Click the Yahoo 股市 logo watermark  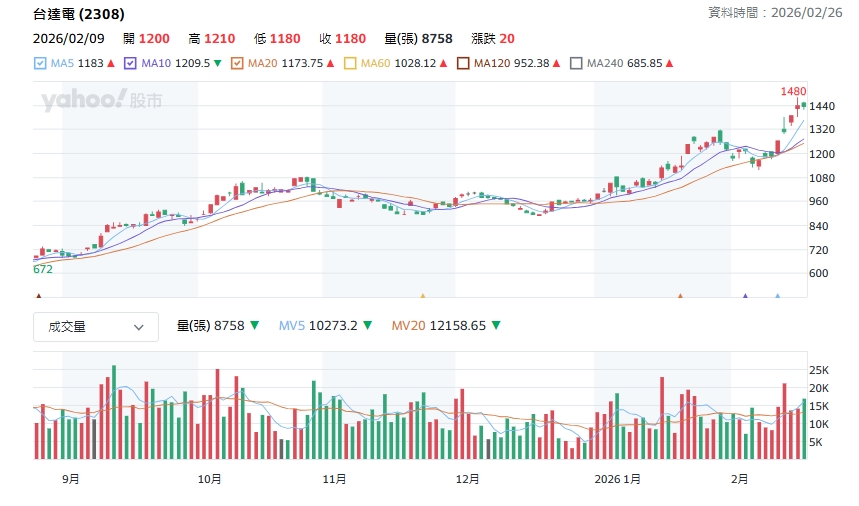[x=101, y=100]
